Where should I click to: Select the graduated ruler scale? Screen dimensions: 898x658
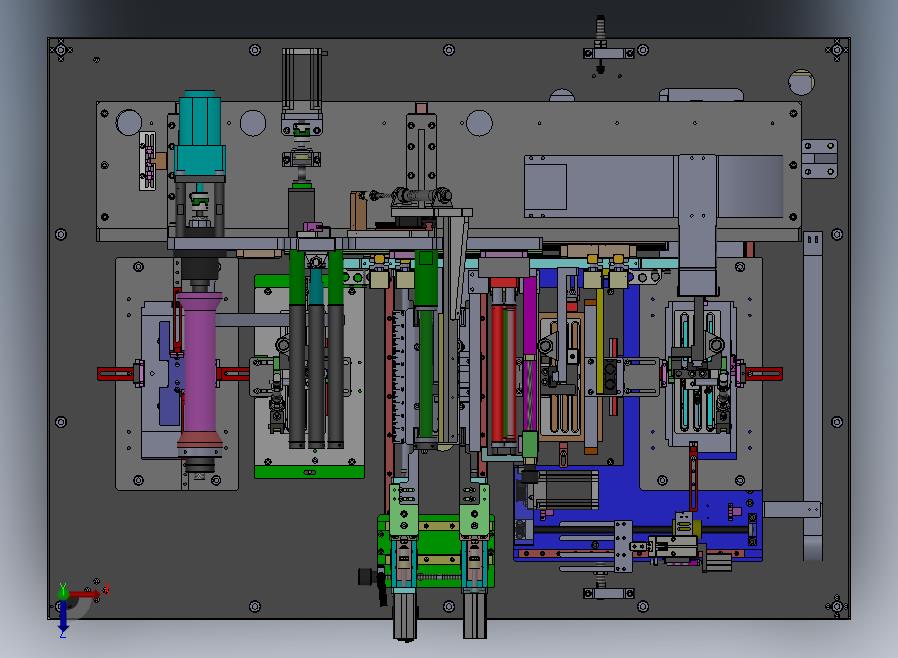(x=399, y=377)
